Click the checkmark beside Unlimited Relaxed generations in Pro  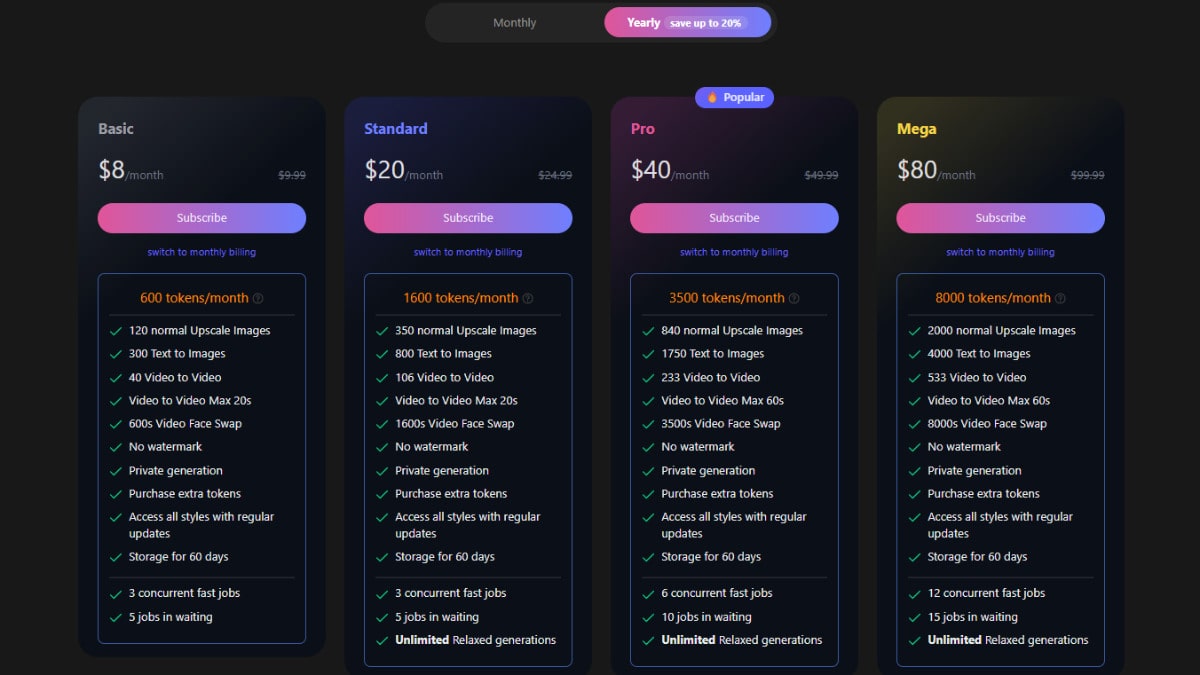(x=648, y=641)
